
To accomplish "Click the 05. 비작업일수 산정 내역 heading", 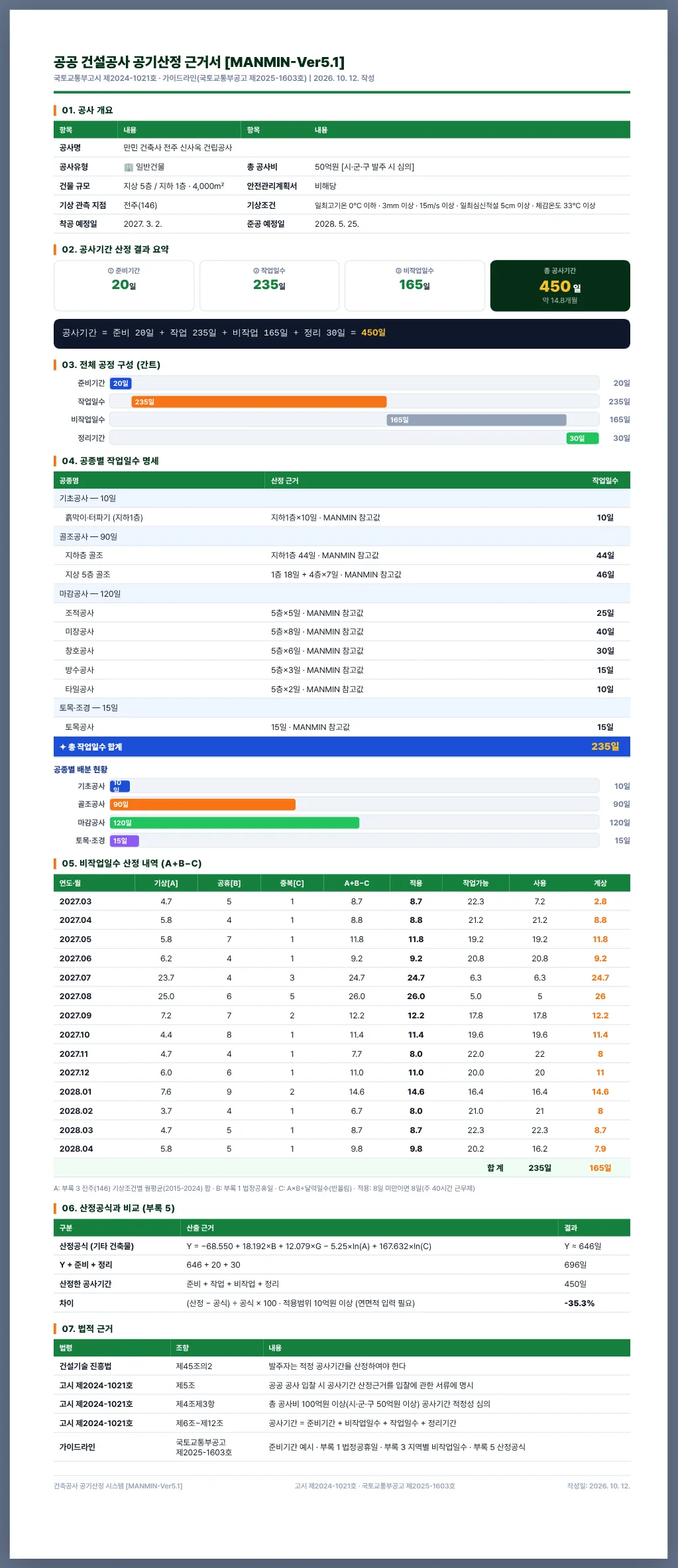I will tap(132, 863).
